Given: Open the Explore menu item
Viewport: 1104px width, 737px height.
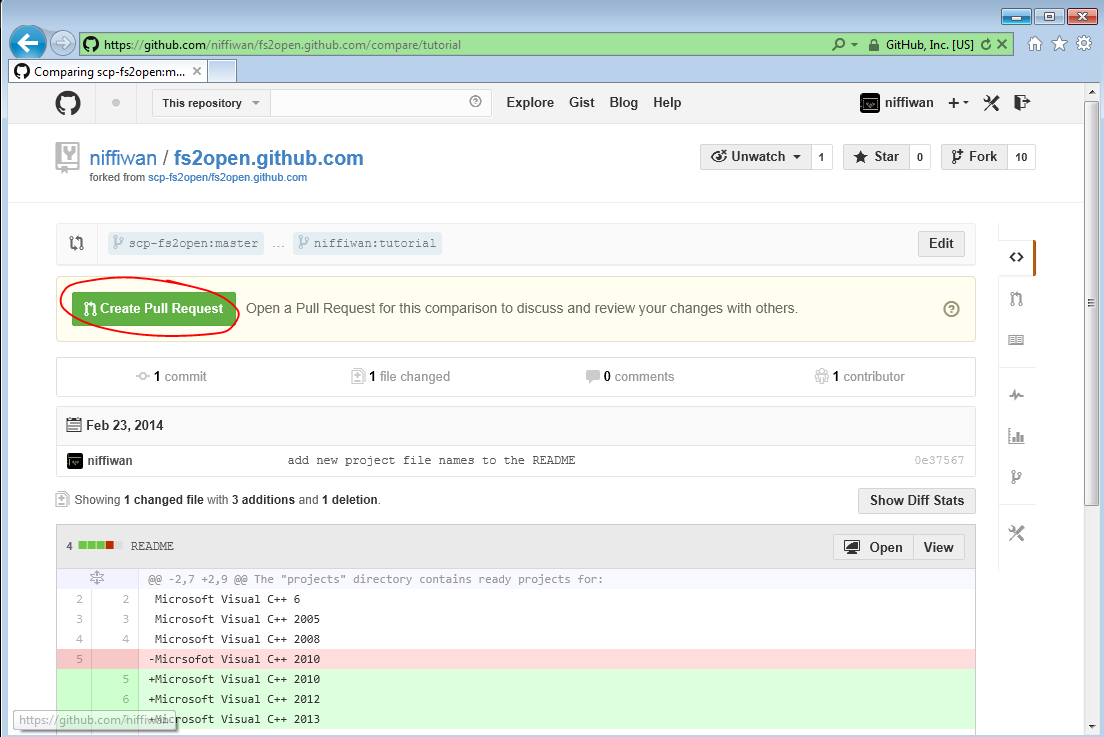Looking at the screenshot, I should [x=530, y=103].
